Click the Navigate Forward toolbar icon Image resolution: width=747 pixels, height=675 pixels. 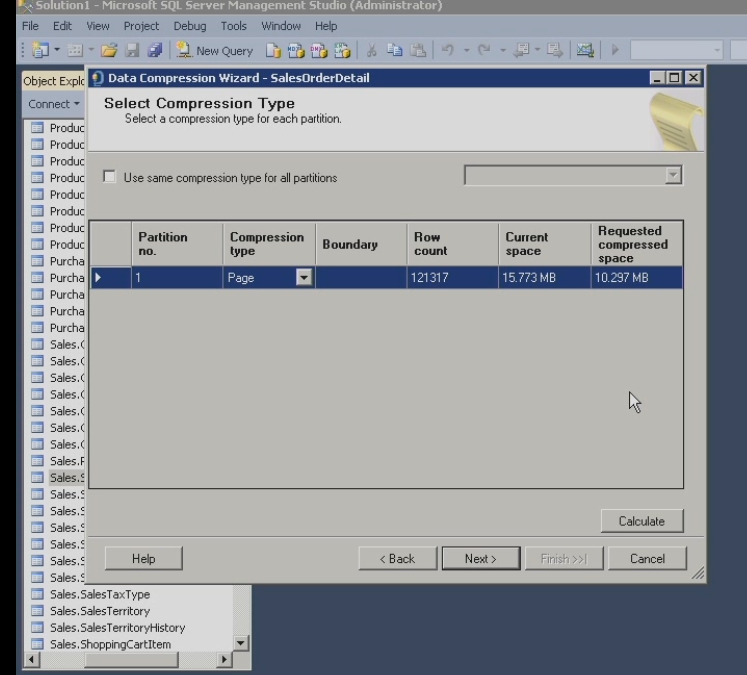click(x=555, y=50)
